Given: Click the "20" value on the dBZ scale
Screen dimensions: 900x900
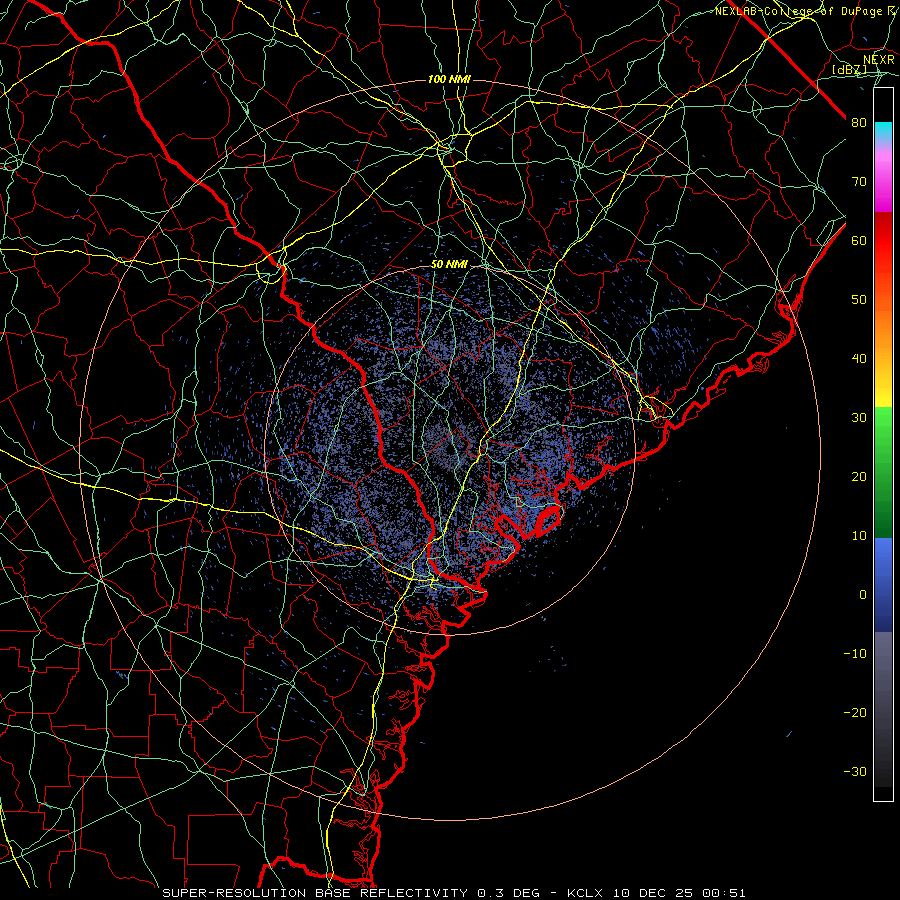Looking at the screenshot, I should click(x=859, y=477).
